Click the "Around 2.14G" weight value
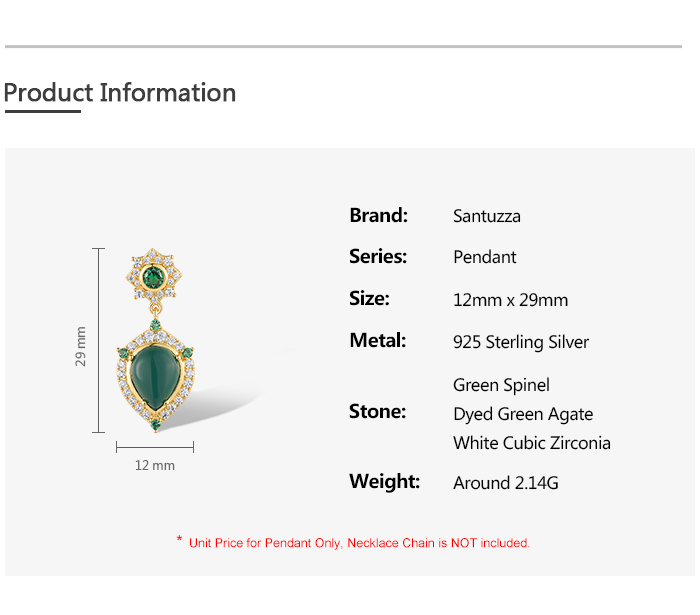This screenshot has width=700, height=615. click(505, 483)
